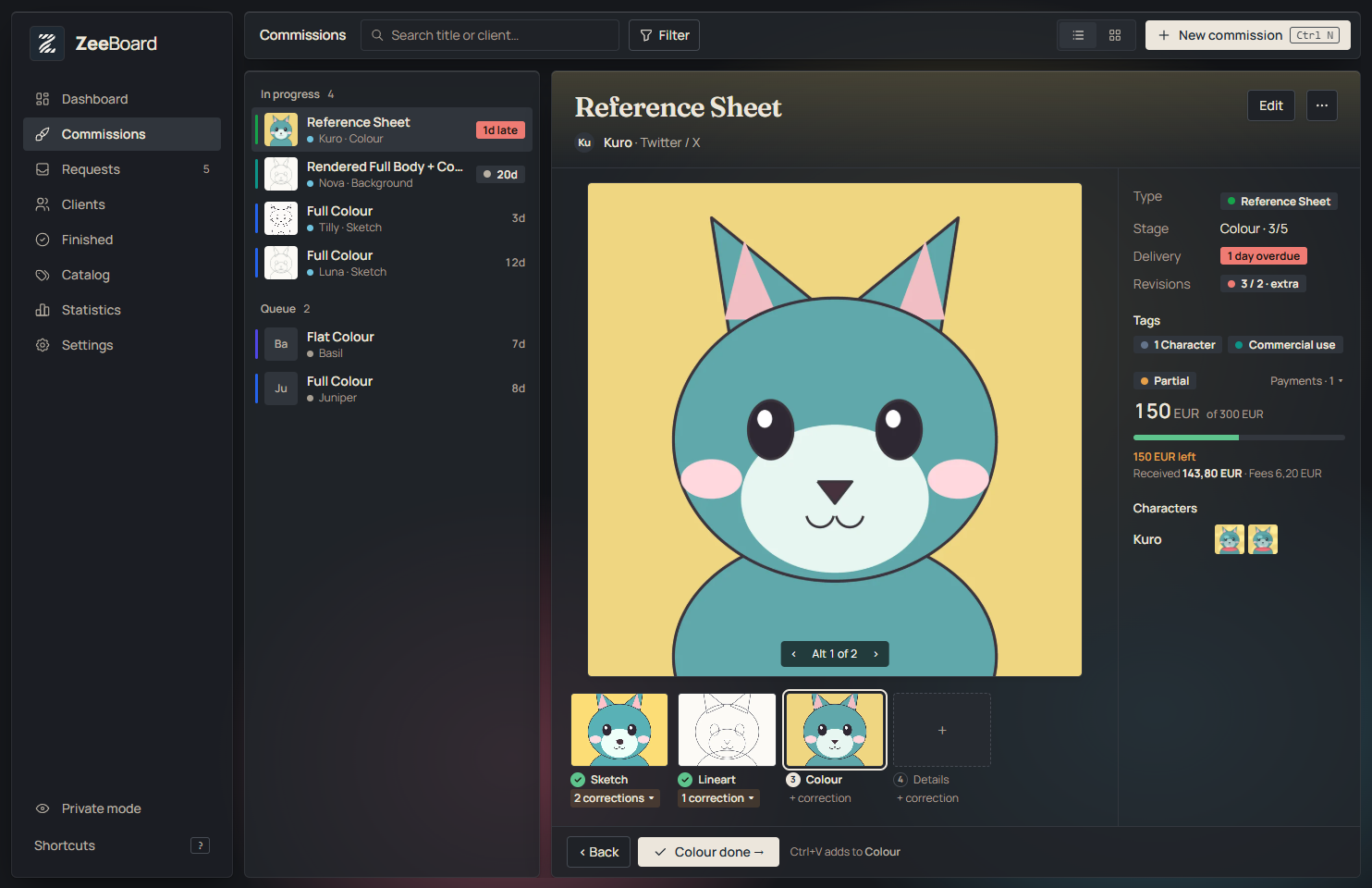Switch to list view
Viewport: 1372px width, 888px height.
click(1078, 35)
